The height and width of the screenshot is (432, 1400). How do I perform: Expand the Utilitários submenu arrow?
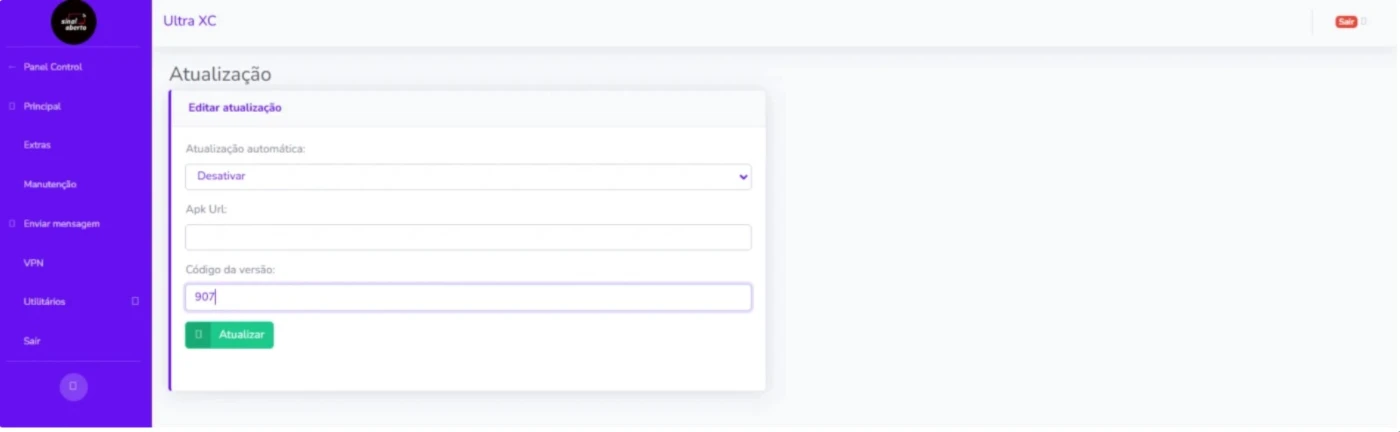[x=135, y=301]
